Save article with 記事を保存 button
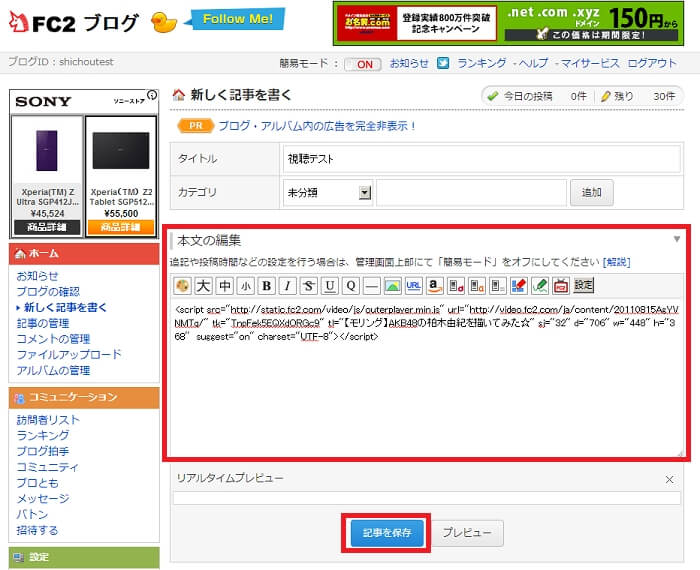 (387, 533)
